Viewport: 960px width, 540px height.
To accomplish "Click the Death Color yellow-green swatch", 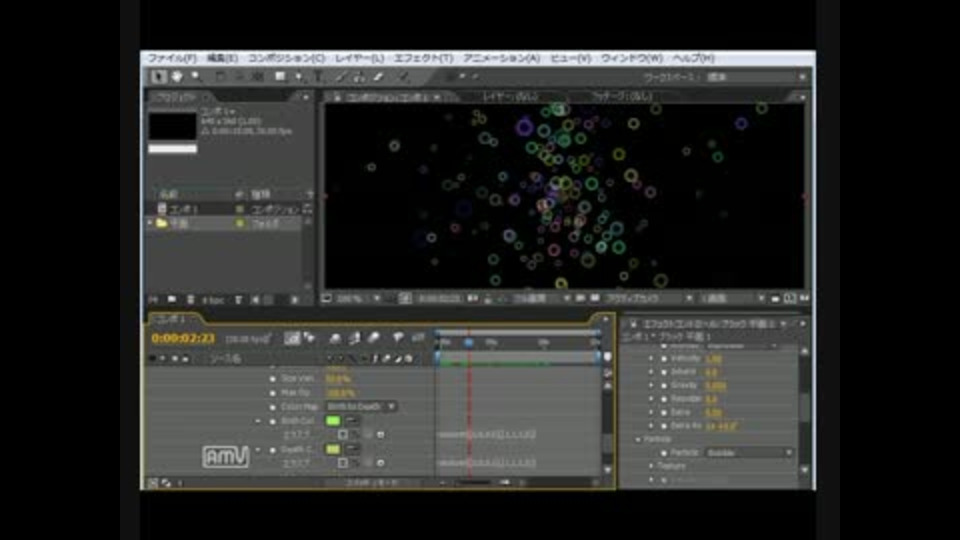I will 332,449.
